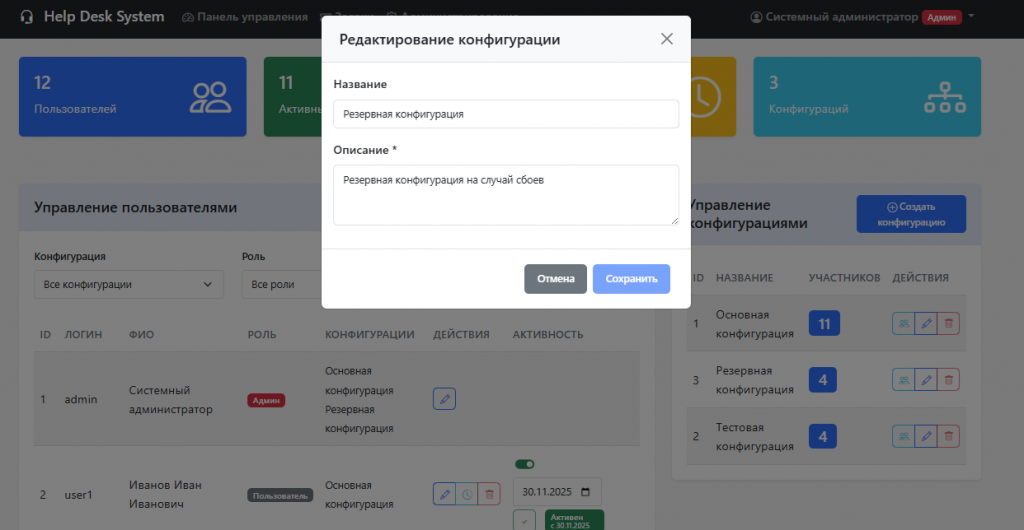Open the Все роли dropdown
This screenshot has height=530, width=1024.
point(281,285)
